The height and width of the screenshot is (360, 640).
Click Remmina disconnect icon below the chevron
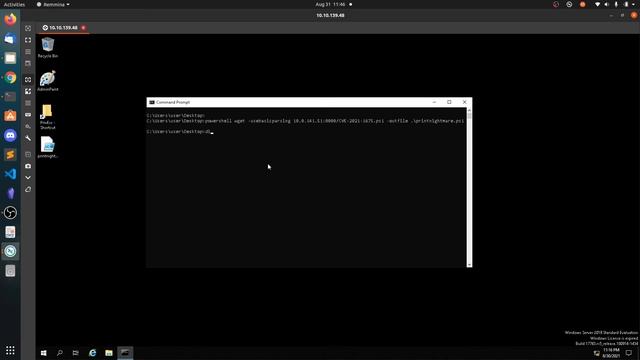(x=28, y=189)
